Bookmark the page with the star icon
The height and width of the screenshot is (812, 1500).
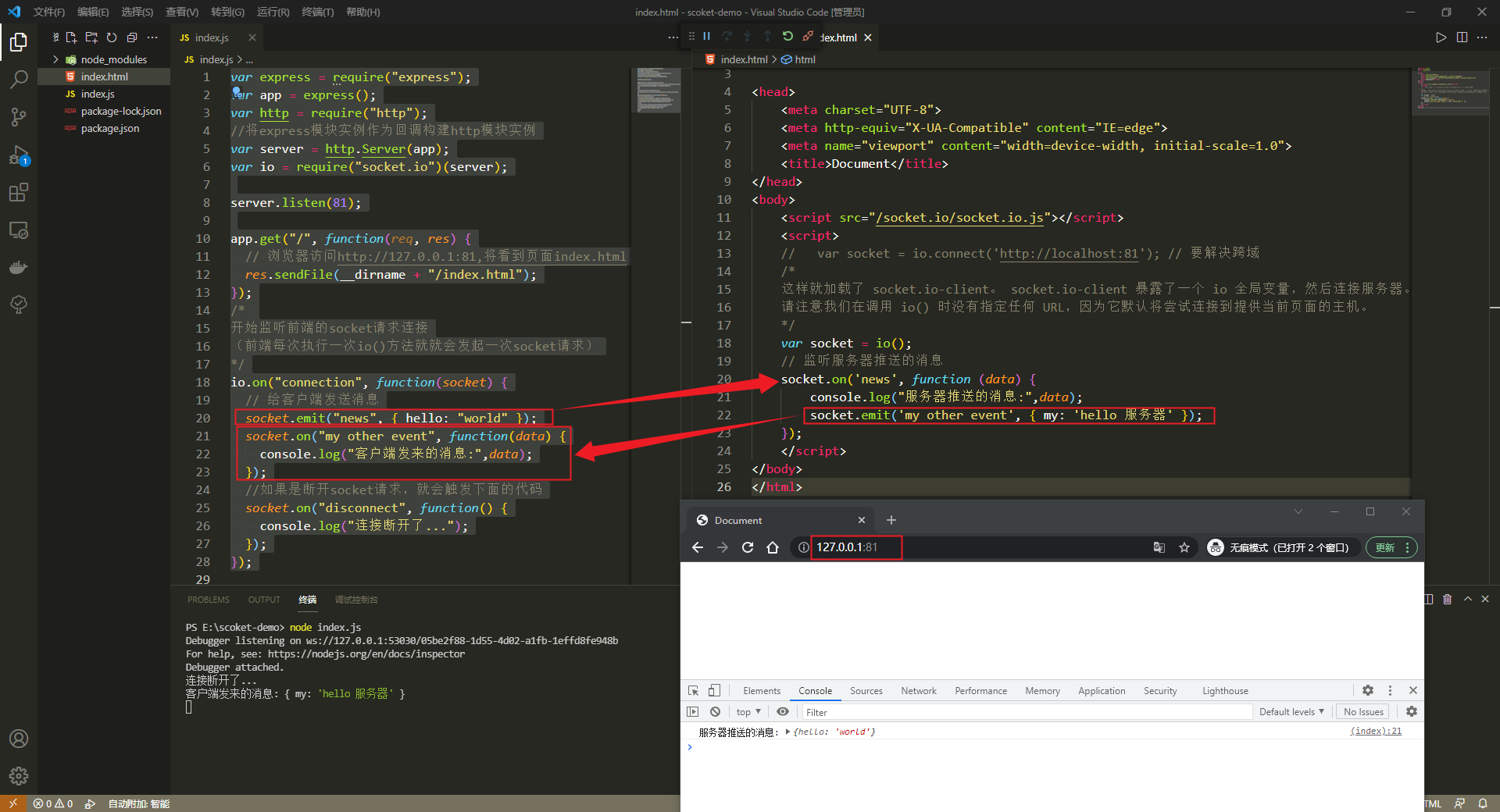pos(1184,547)
